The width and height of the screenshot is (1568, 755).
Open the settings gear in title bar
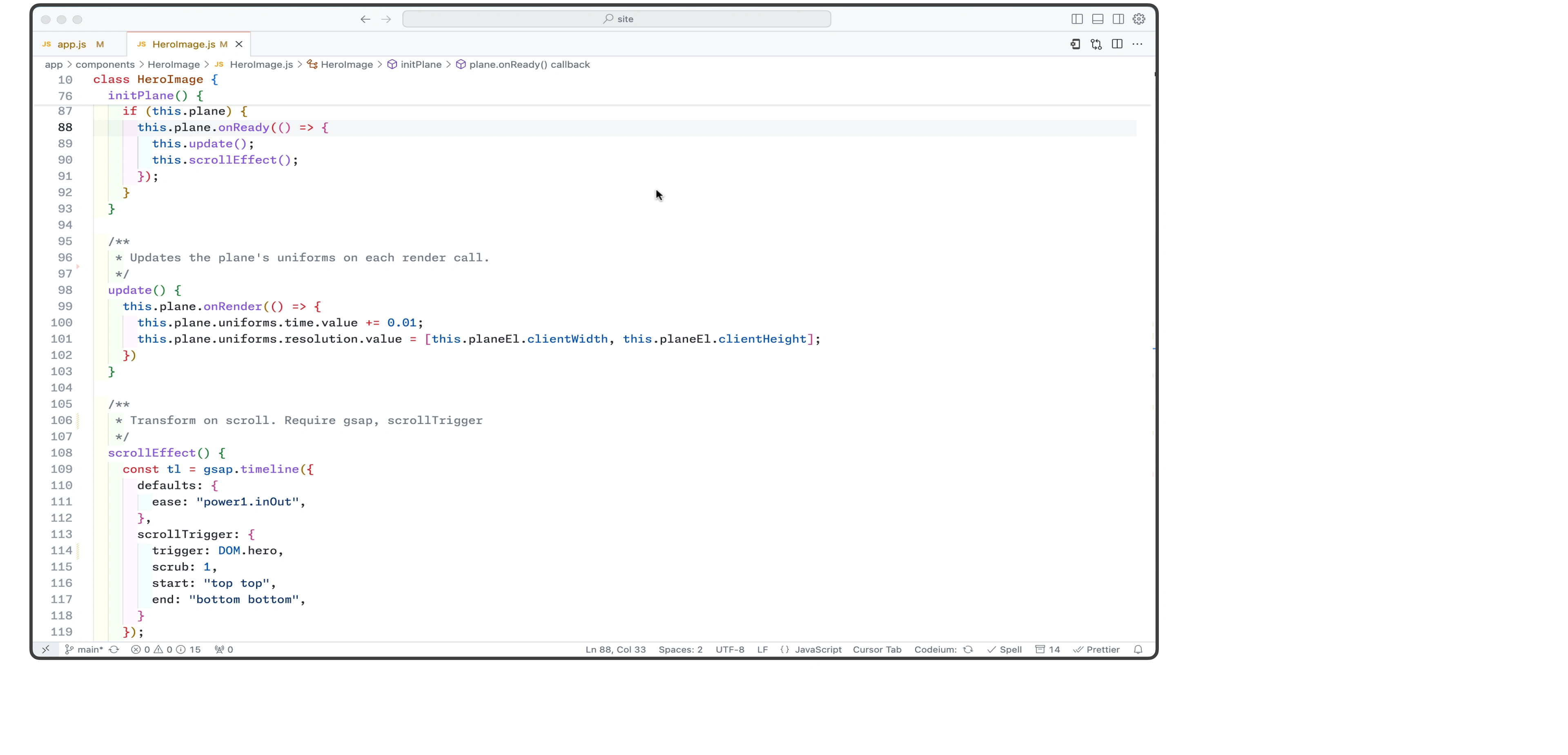point(1139,19)
